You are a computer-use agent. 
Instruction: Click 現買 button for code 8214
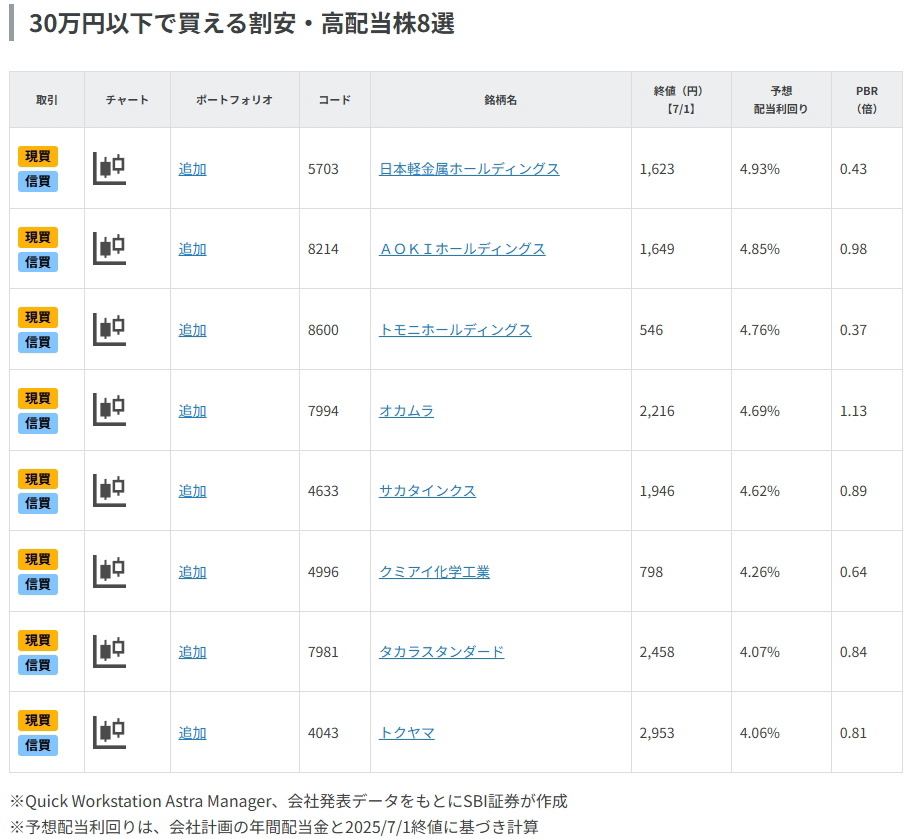[38, 237]
